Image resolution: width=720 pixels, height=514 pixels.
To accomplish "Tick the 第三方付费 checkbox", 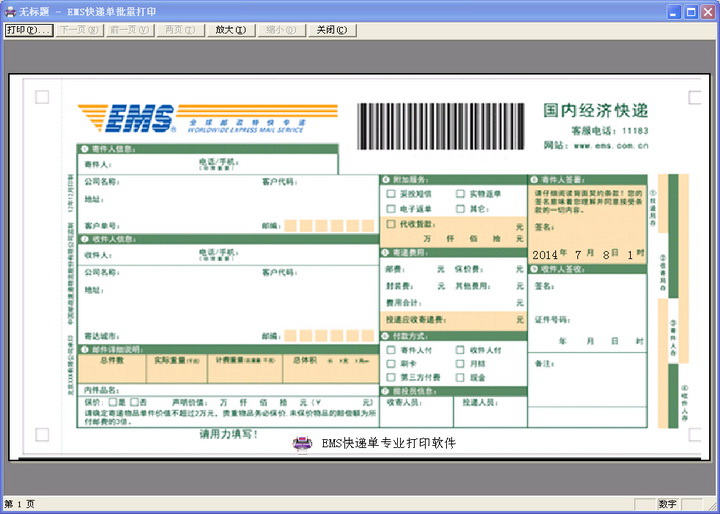I will [x=391, y=378].
